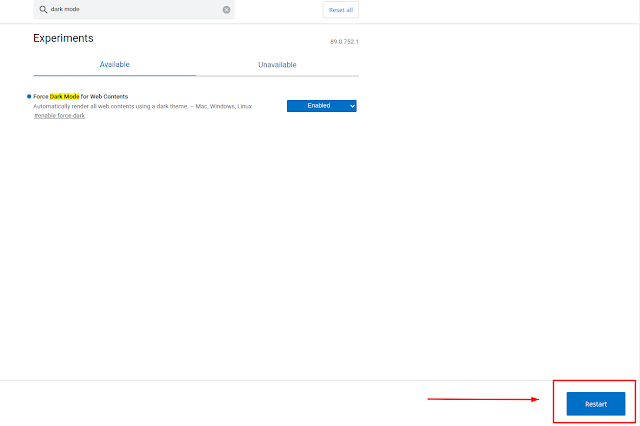The width and height of the screenshot is (640, 426).
Task: Open the #enable-force-dark link
Action: 60,116
